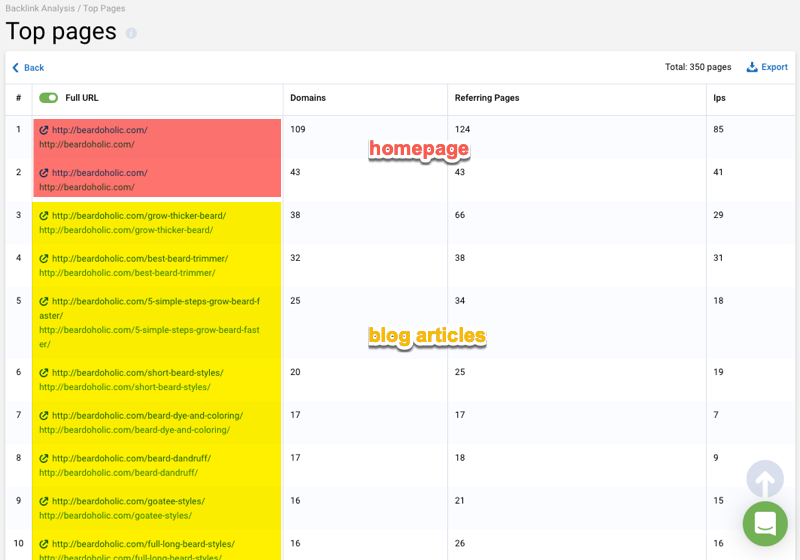Open external link icon for best-beard-trimmer

click(x=44, y=259)
